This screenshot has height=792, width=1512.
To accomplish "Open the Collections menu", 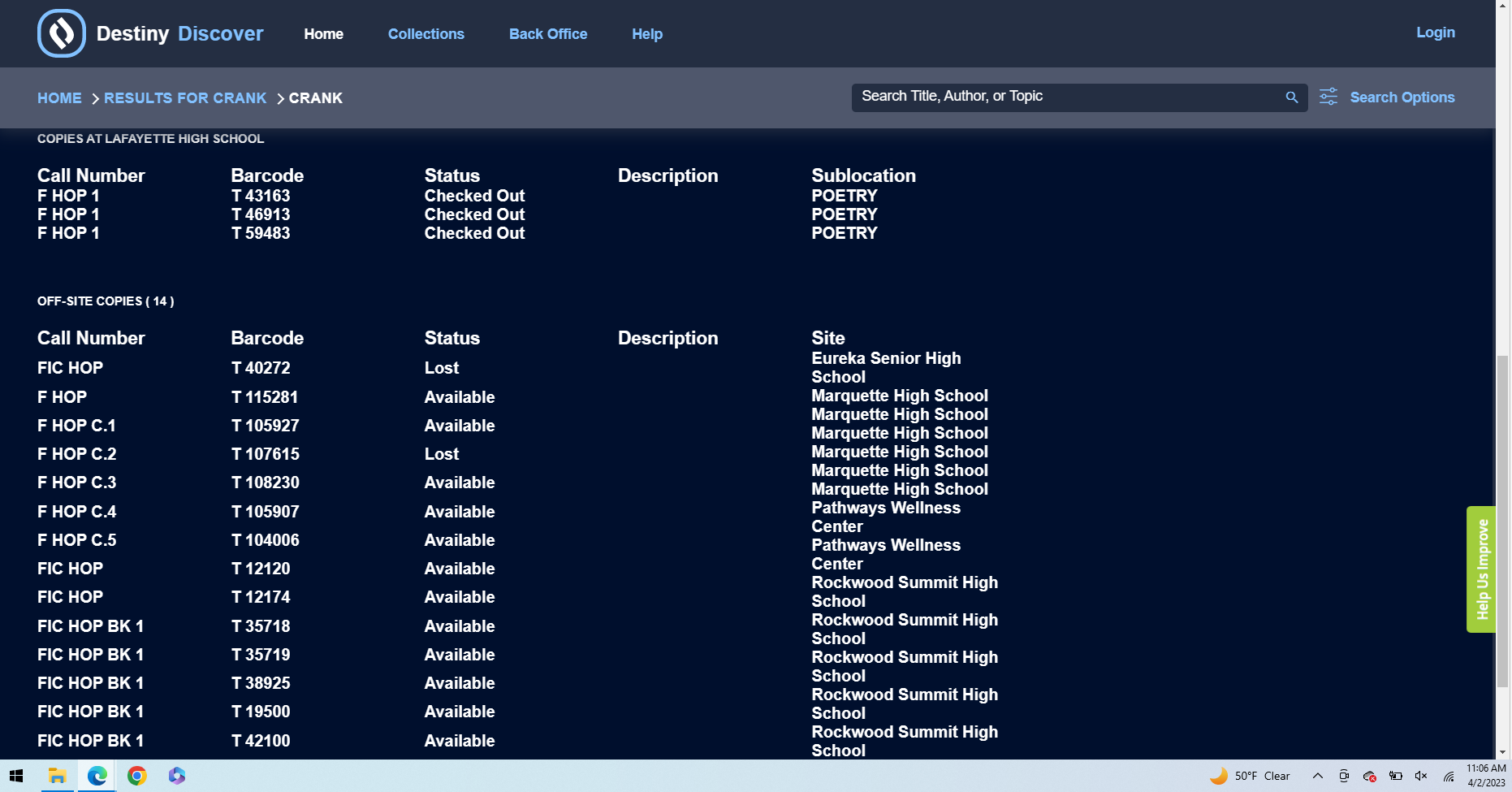I will tap(426, 34).
